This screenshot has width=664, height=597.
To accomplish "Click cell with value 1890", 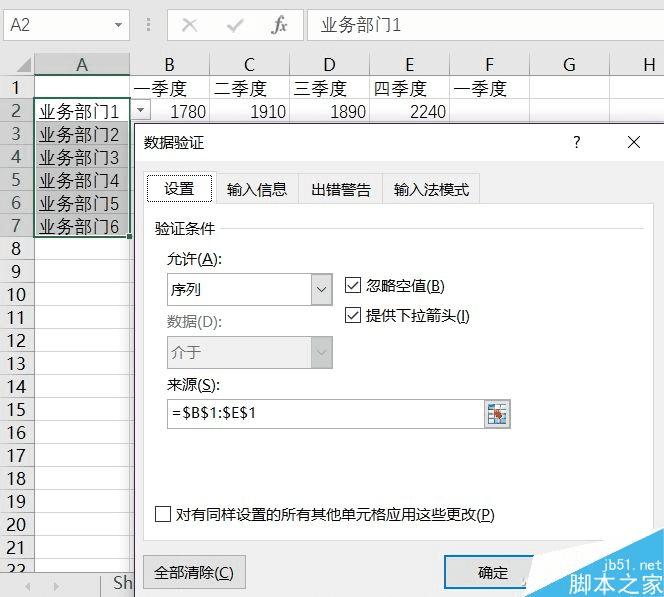I will [x=329, y=111].
